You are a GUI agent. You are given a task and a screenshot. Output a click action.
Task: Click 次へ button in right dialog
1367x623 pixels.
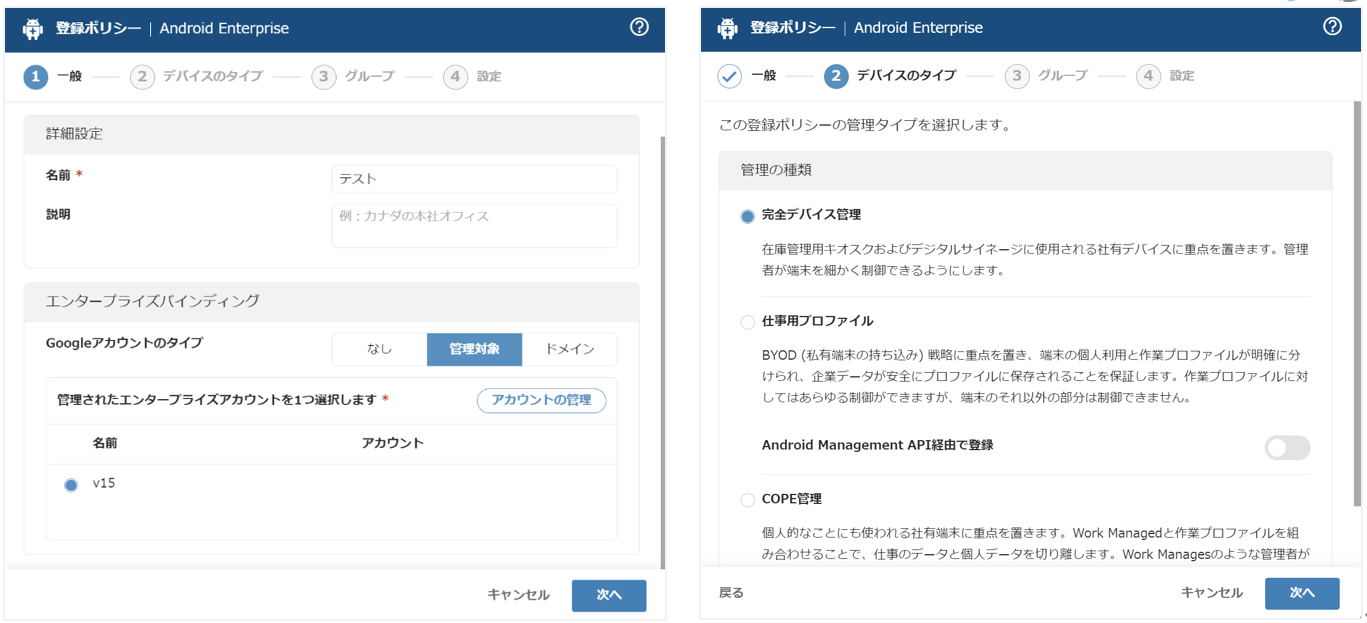1302,593
